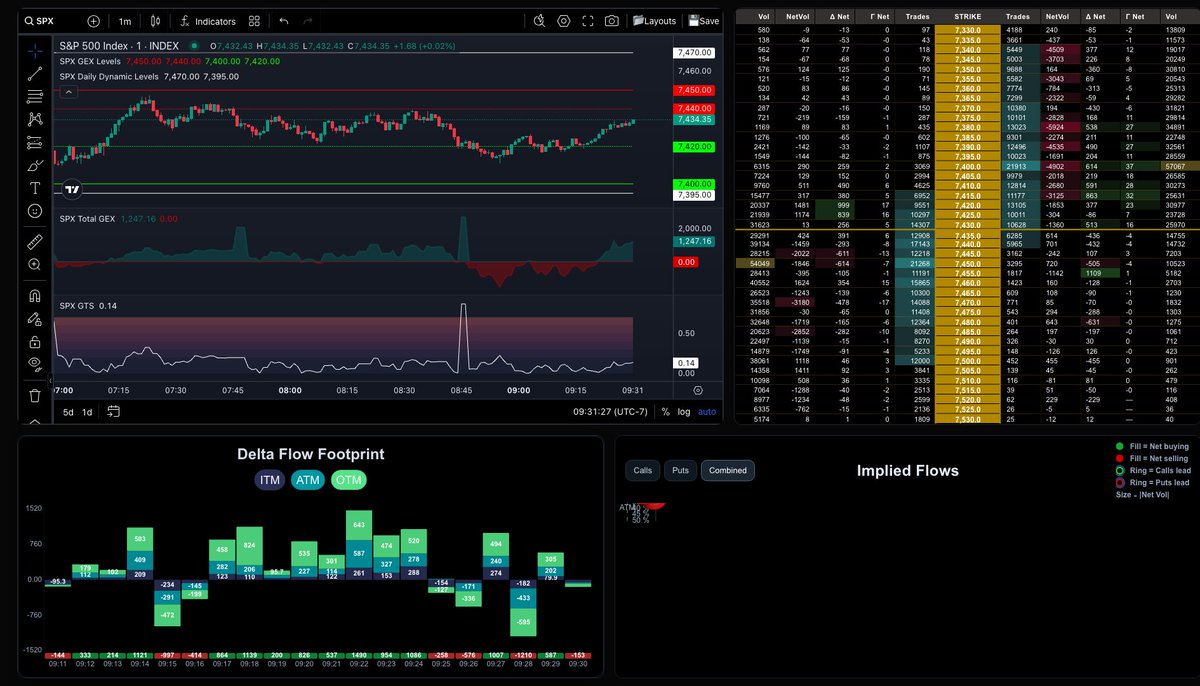The width and height of the screenshot is (1200, 686).
Task: Toggle hide all drawings eye icon
Action: (35, 364)
